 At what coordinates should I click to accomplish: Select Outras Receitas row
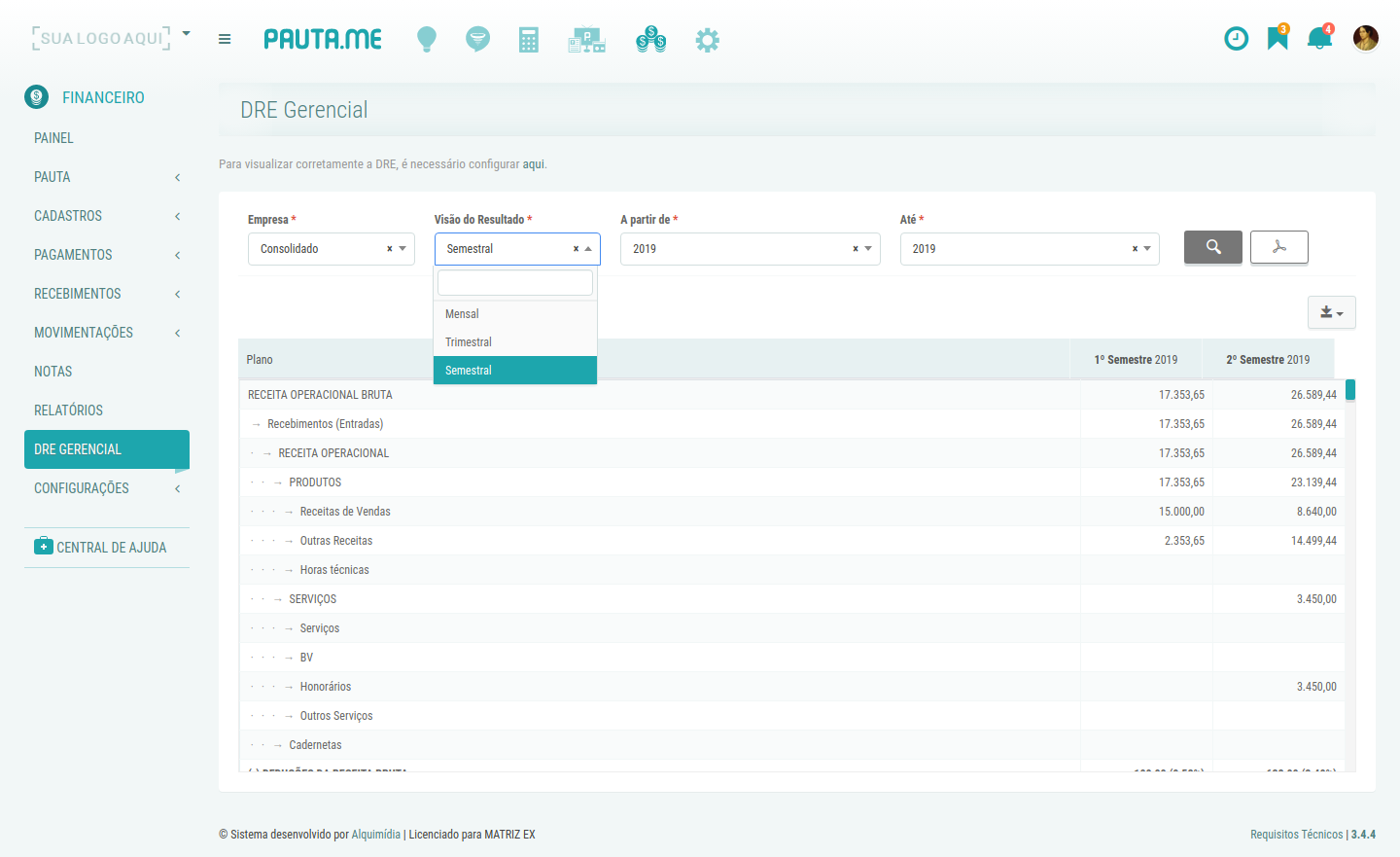[791, 541]
